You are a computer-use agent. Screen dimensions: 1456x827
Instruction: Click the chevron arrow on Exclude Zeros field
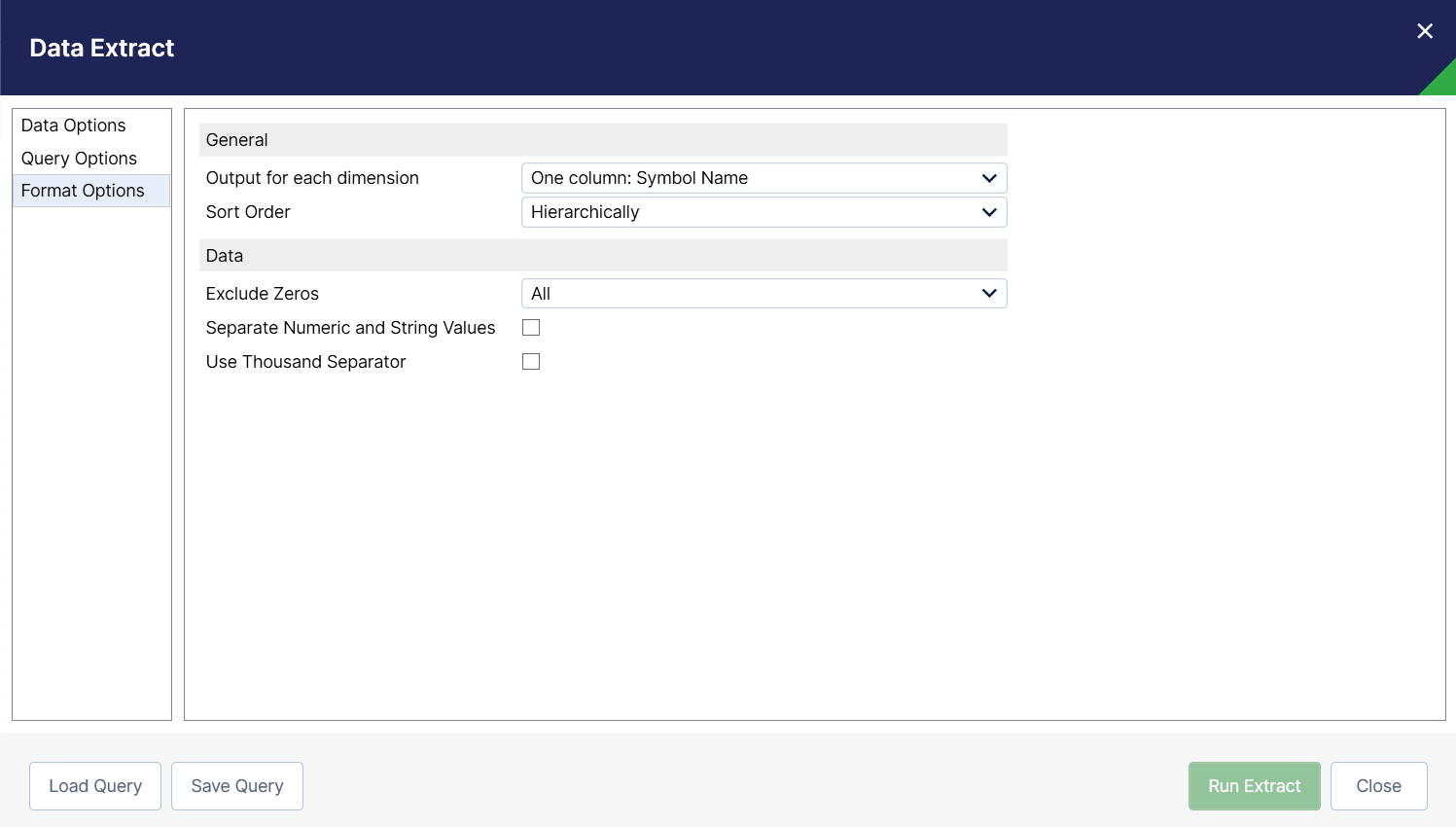click(989, 294)
